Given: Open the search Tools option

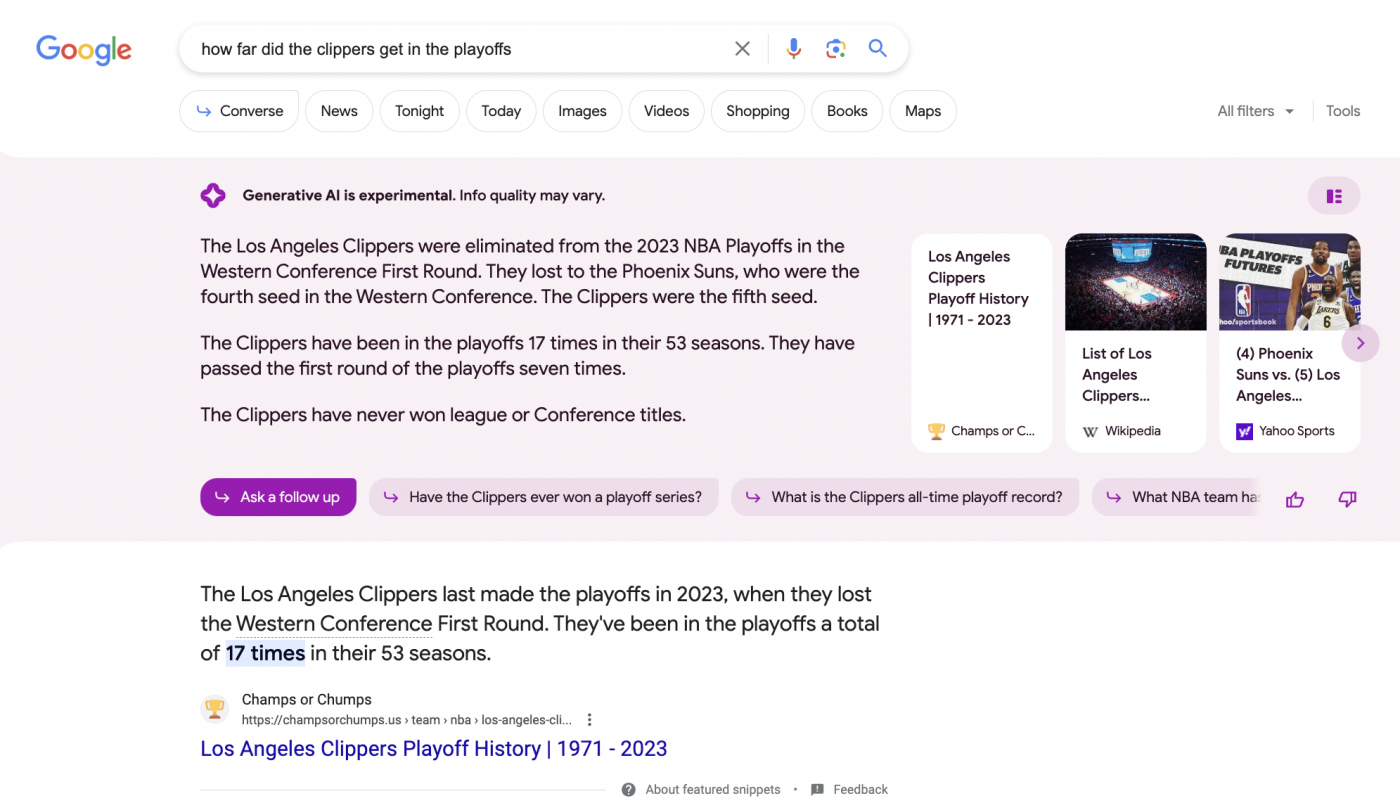Looking at the screenshot, I should 1343,111.
